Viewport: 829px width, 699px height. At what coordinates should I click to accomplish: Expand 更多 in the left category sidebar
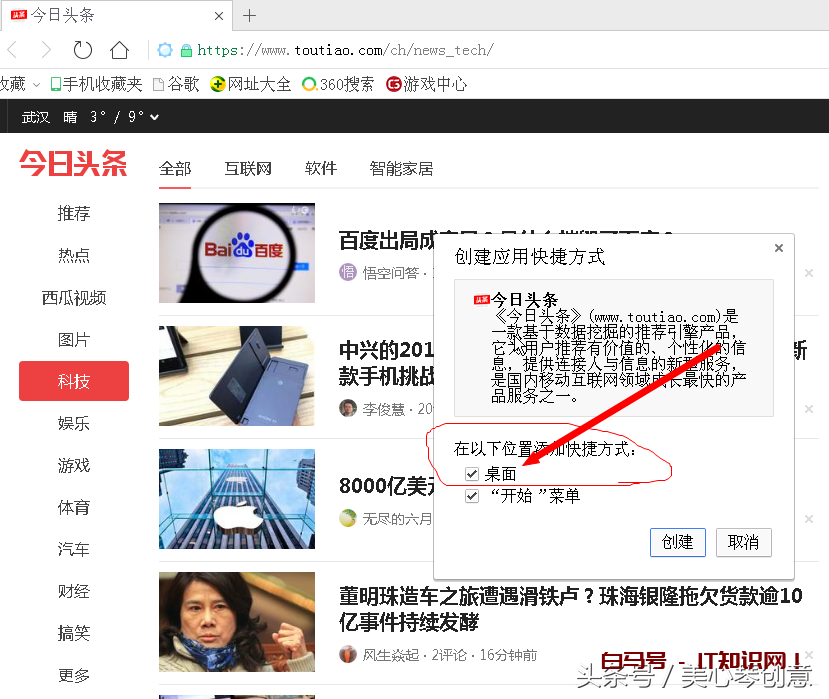[73, 675]
